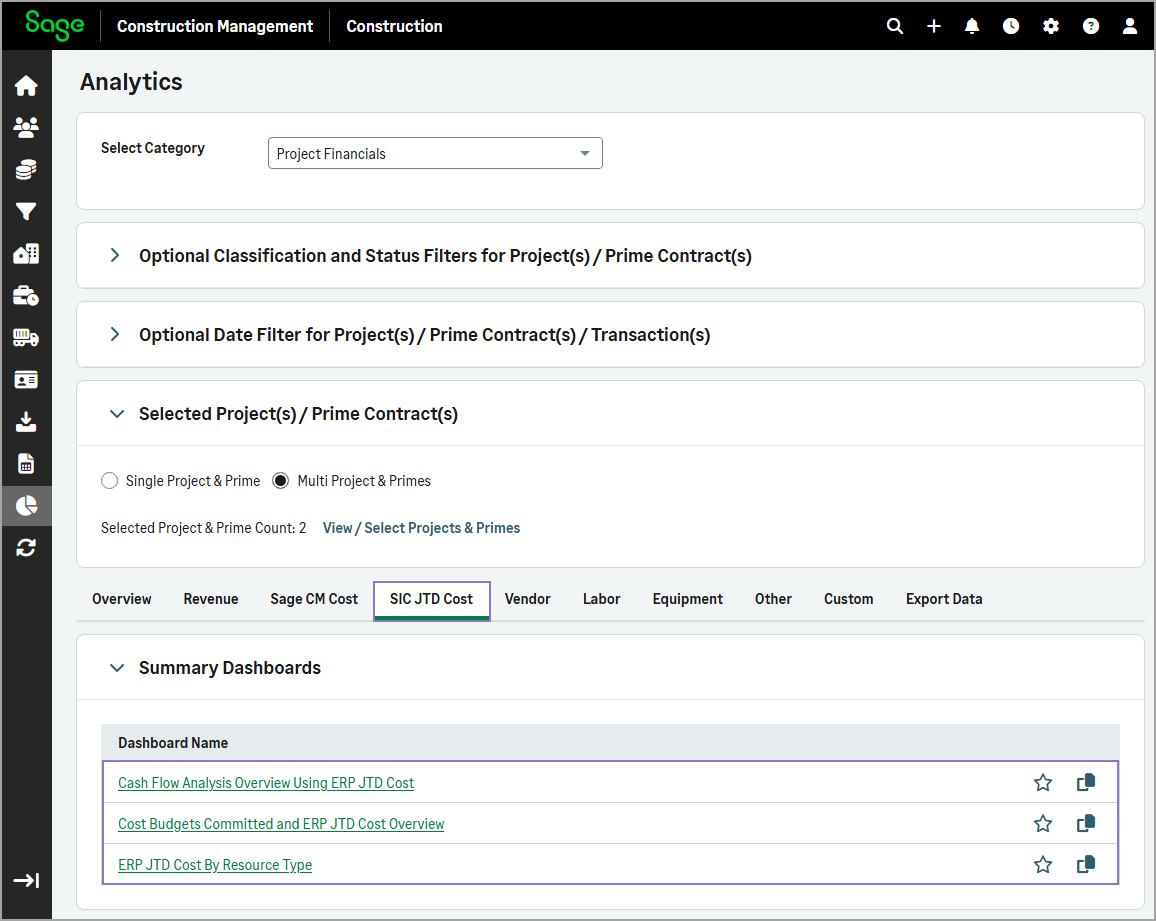This screenshot has width=1156, height=921.
Task: Collapse the Summary Dashboards section
Action: 117,668
